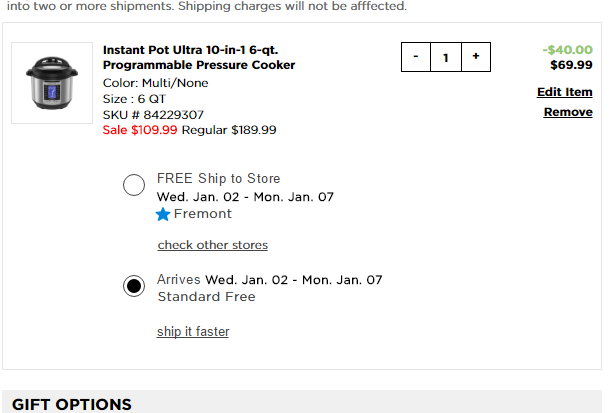The width and height of the screenshot is (613, 413).
Task: Click the Color: Multi/None detail text
Action: [156, 83]
